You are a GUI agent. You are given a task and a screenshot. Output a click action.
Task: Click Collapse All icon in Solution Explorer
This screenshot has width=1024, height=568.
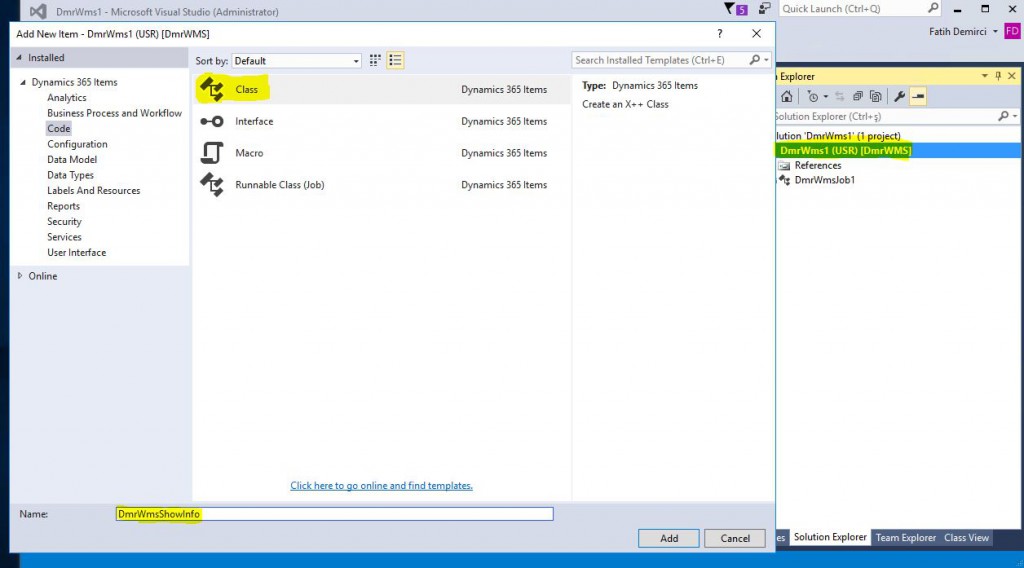click(x=858, y=97)
